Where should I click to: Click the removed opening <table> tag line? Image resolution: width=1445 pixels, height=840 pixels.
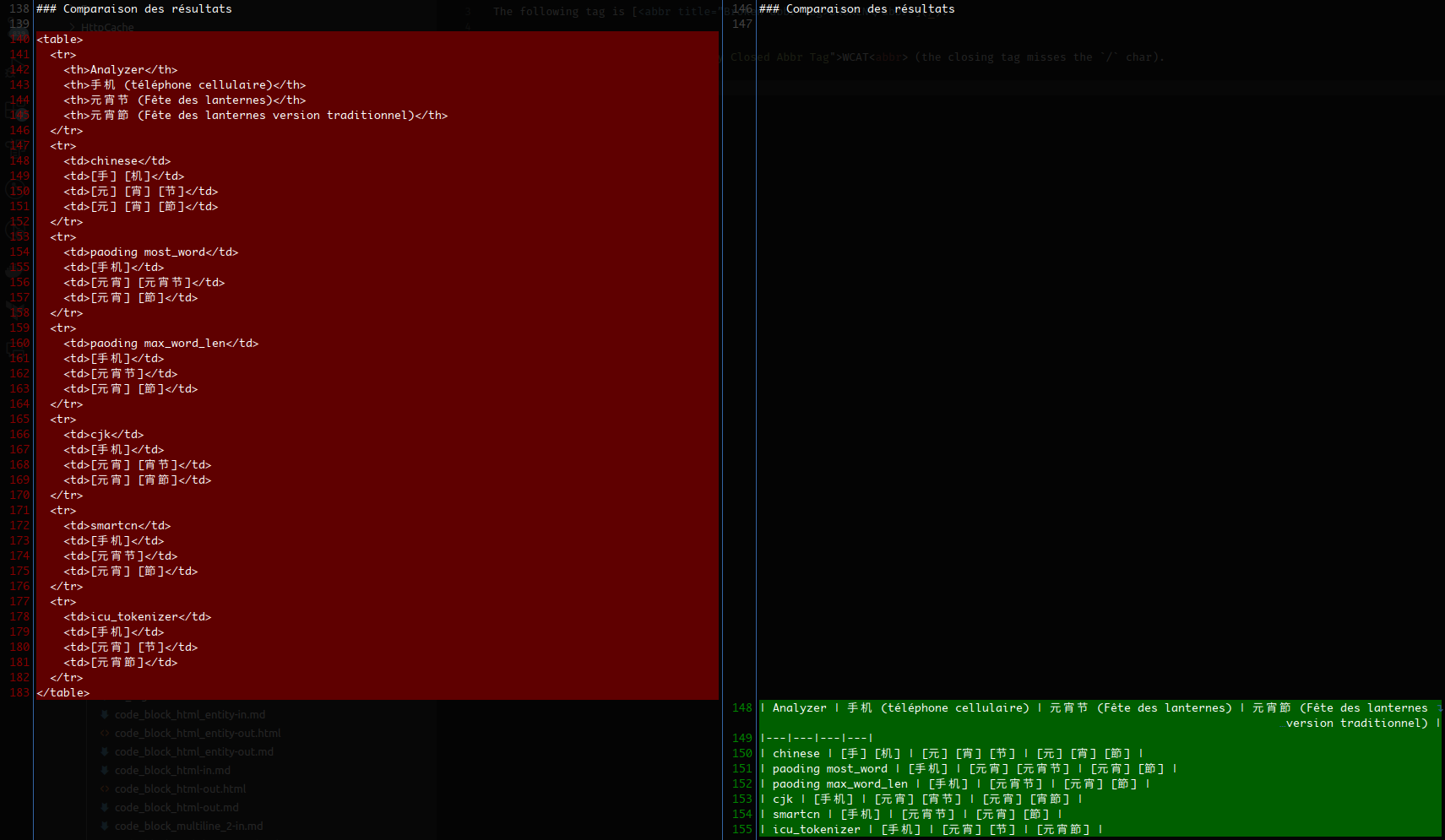pyautogui.click(x=60, y=40)
